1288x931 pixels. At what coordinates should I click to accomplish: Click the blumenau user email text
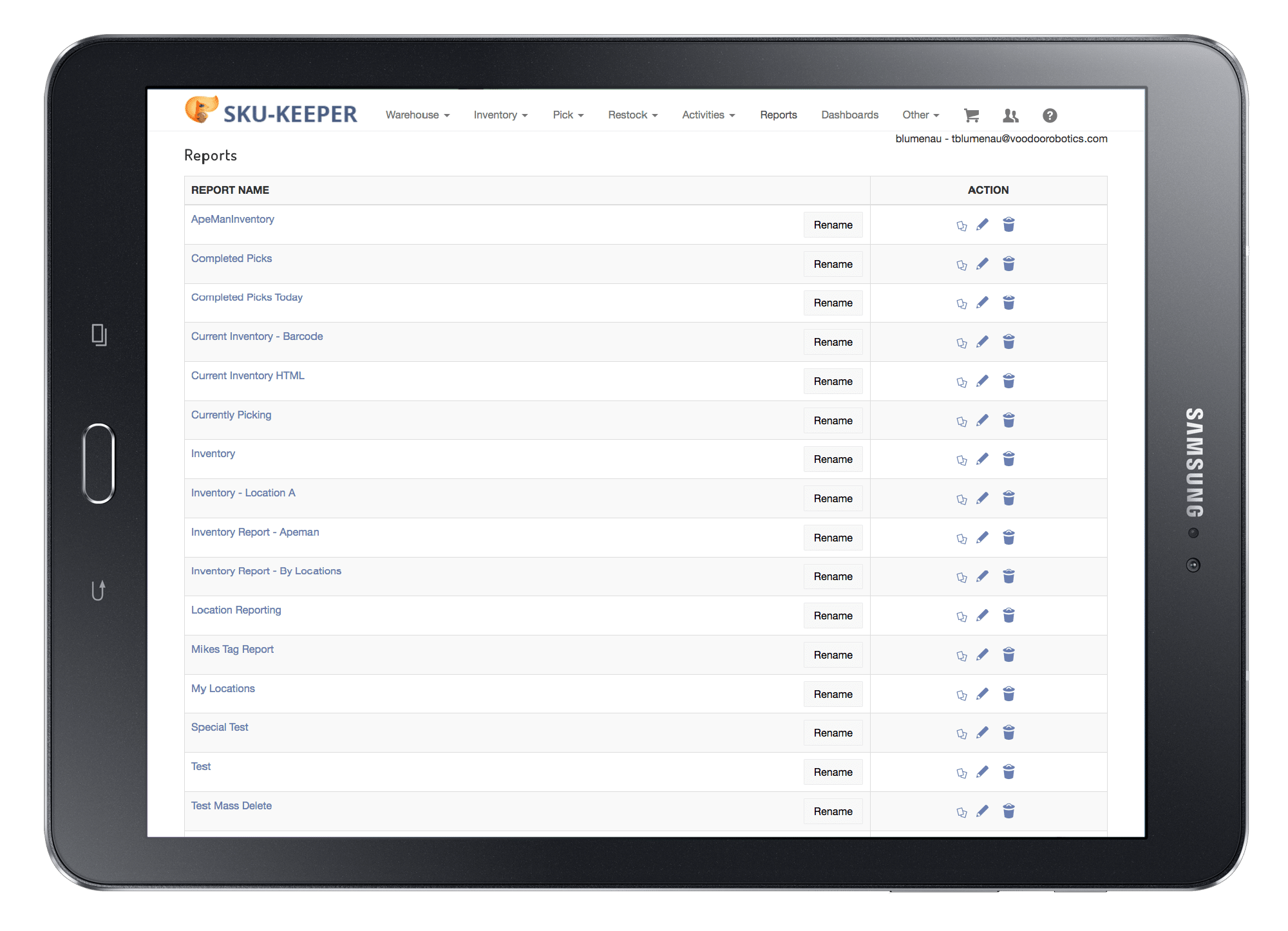[x=1001, y=138]
